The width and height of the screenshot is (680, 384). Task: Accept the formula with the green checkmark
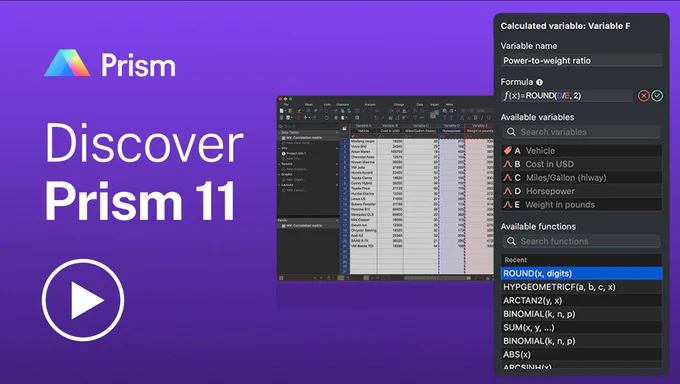coord(657,96)
